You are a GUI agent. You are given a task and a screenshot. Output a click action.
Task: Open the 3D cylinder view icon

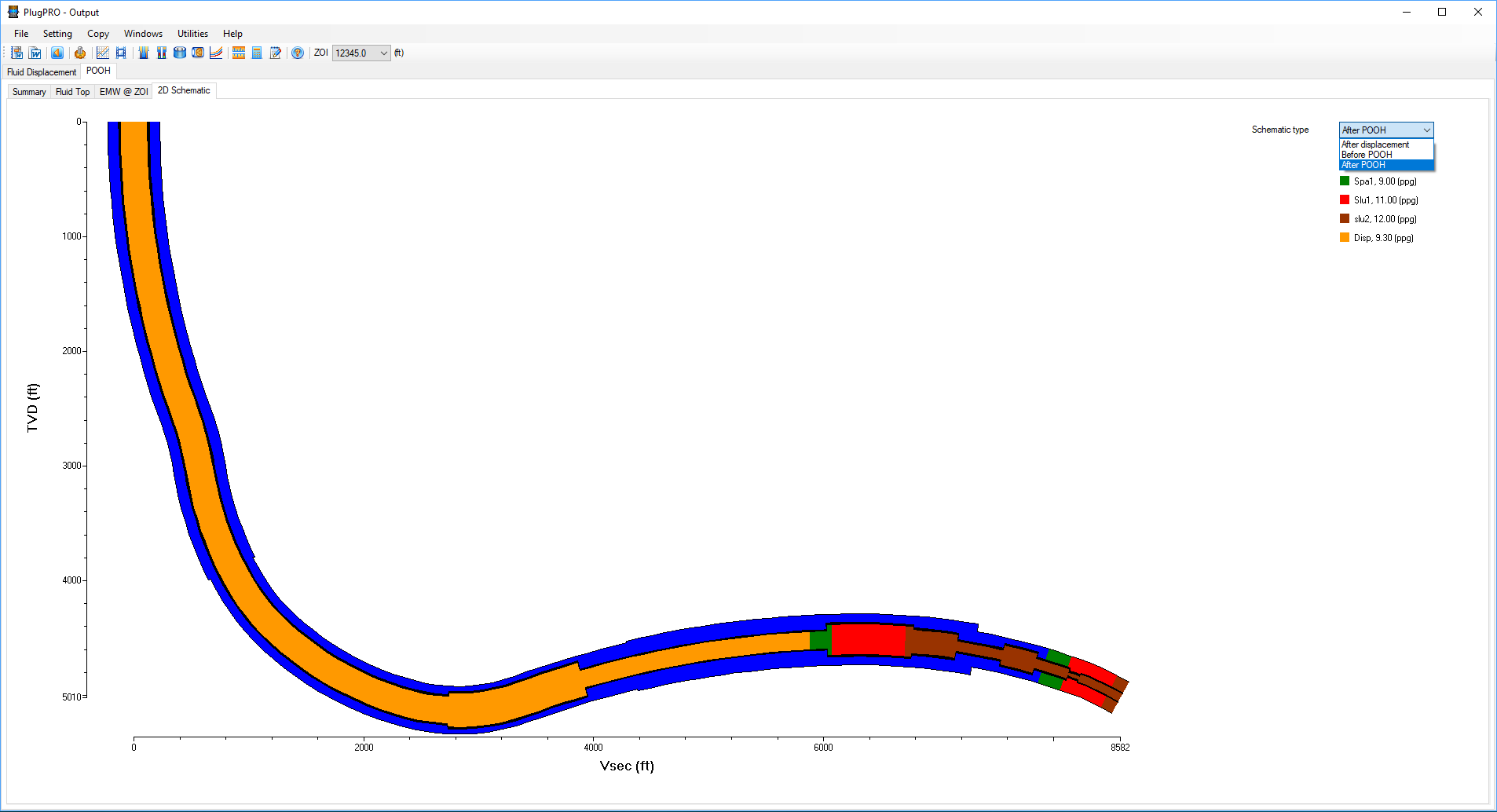pos(180,53)
